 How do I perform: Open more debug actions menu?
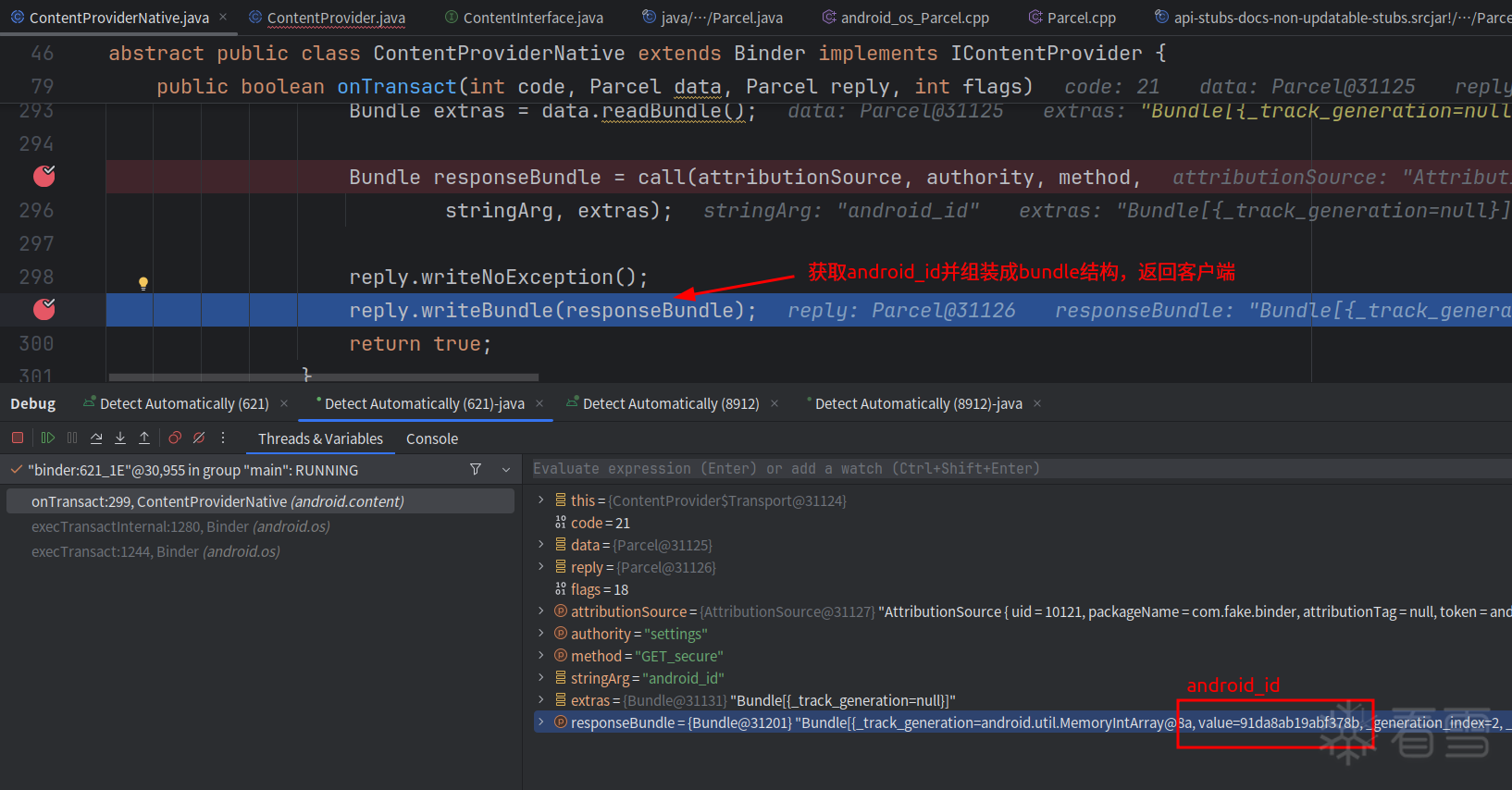coord(223,438)
